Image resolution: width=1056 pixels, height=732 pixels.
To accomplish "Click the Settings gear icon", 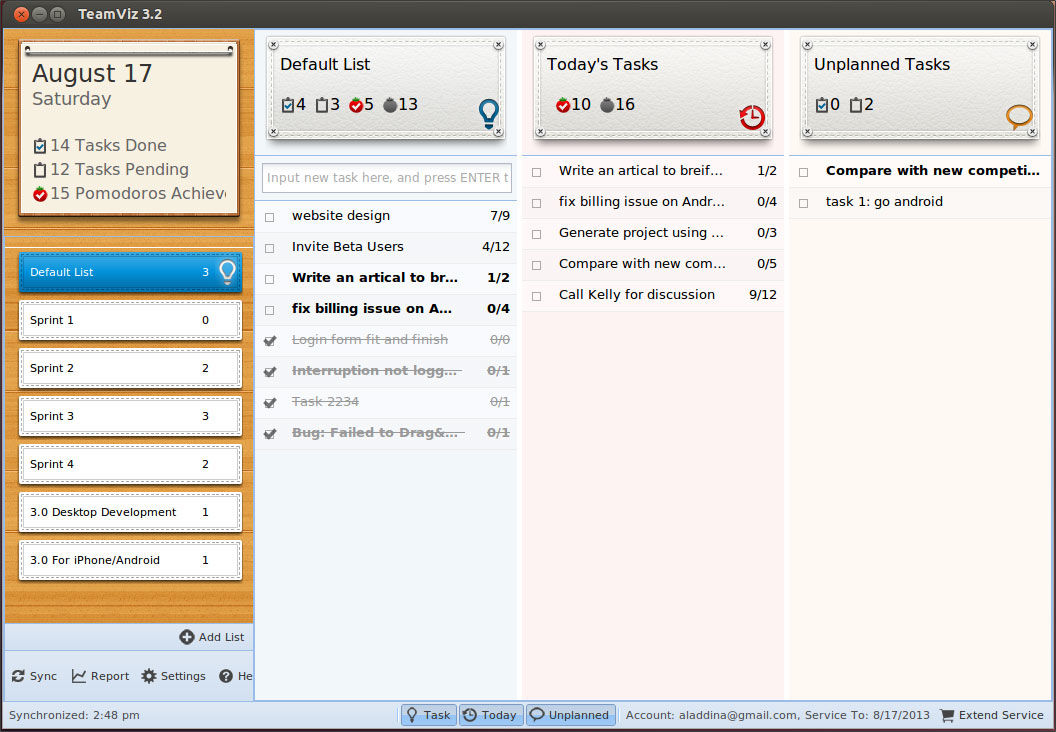I will (x=149, y=676).
